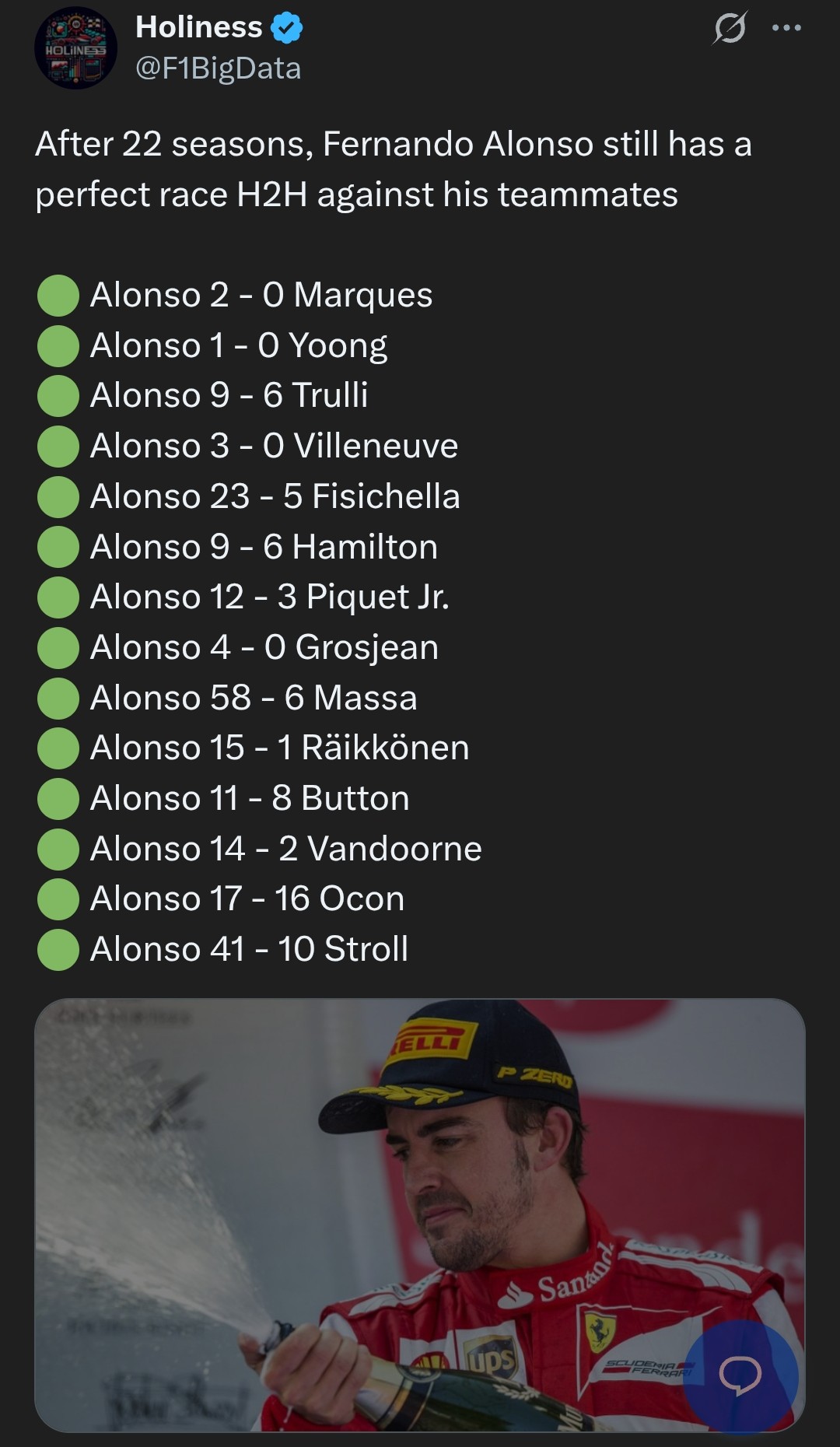Click the green circle beside Marques
This screenshot has height=1447, width=840.
(58, 296)
